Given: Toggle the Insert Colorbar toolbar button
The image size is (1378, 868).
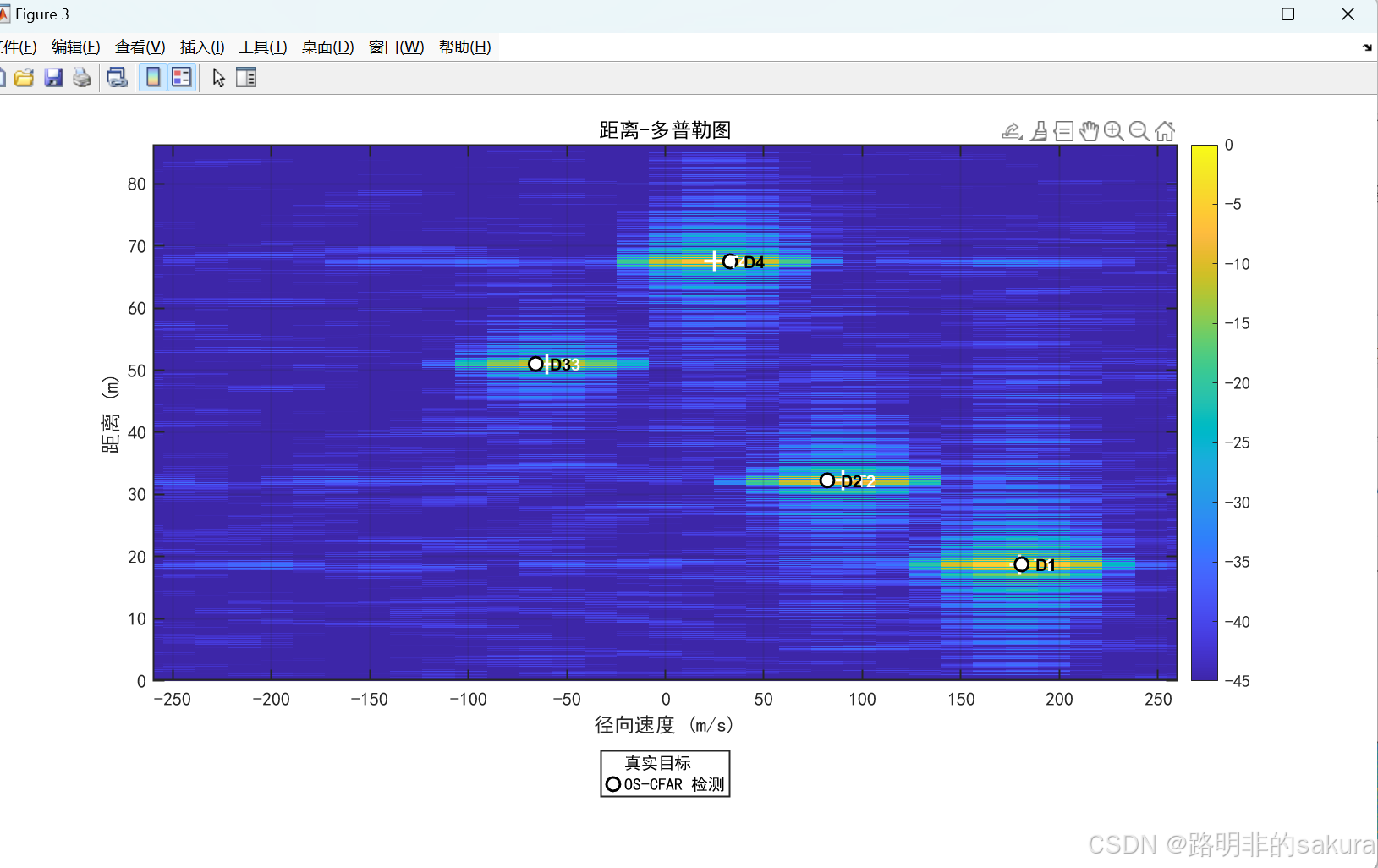Looking at the screenshot, I should click(x=153, y=78).
